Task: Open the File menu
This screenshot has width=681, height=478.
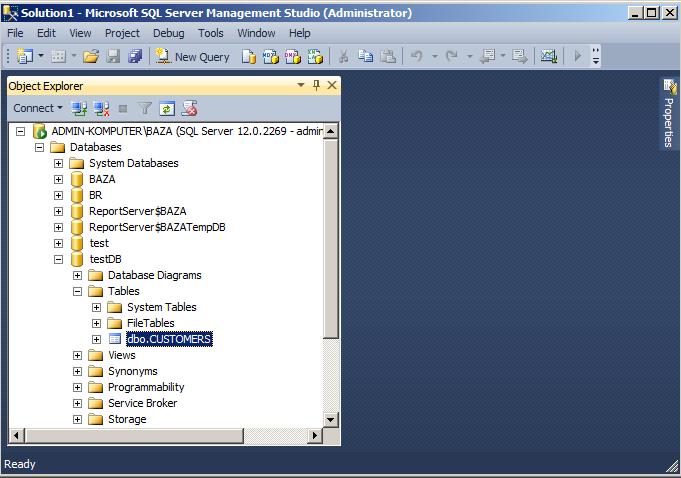Action: (x=15, y=33)
